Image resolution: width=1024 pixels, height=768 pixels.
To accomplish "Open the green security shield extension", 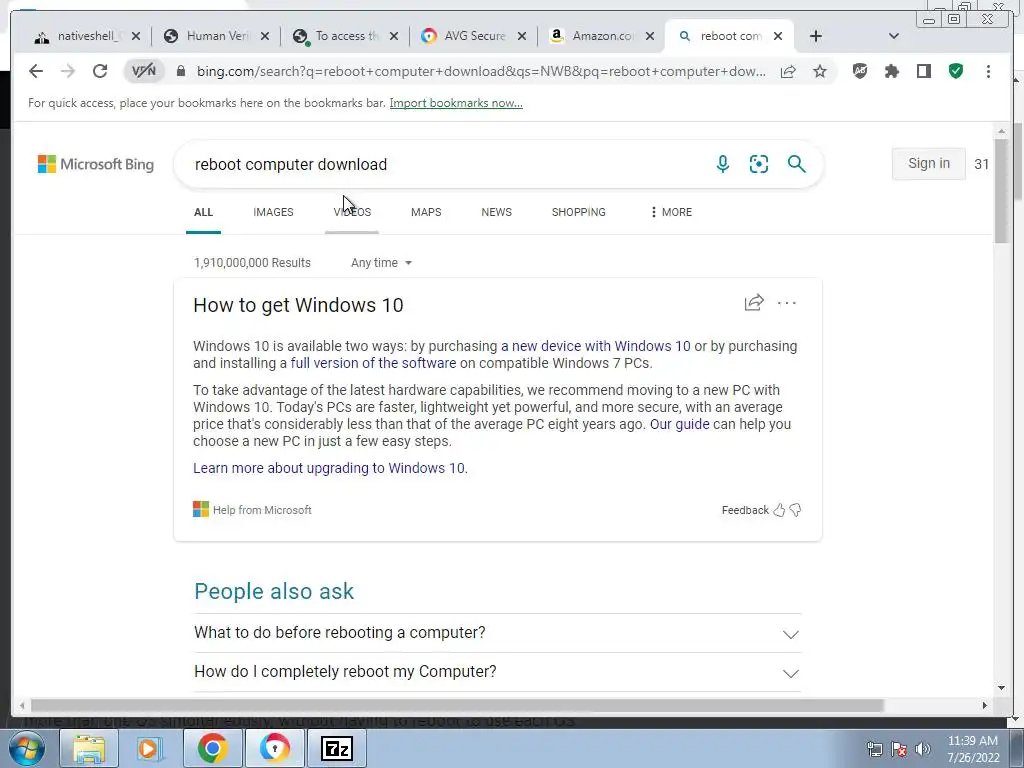I will point(956,71).
